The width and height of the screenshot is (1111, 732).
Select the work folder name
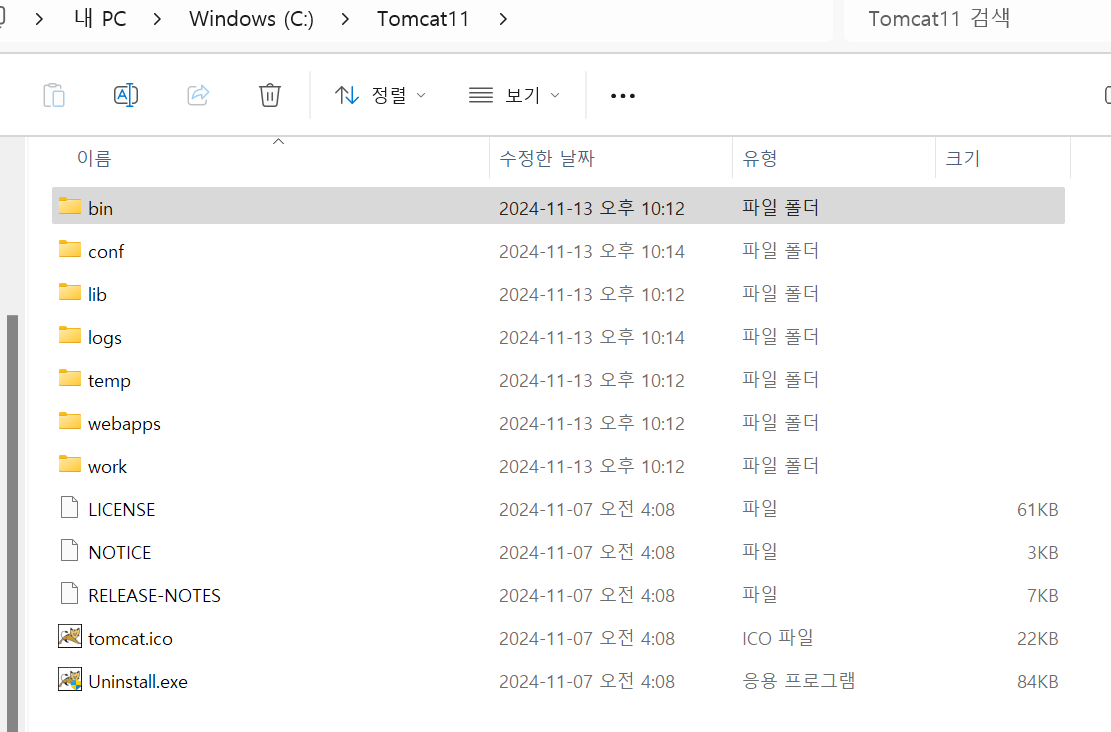tap(108, 467)
